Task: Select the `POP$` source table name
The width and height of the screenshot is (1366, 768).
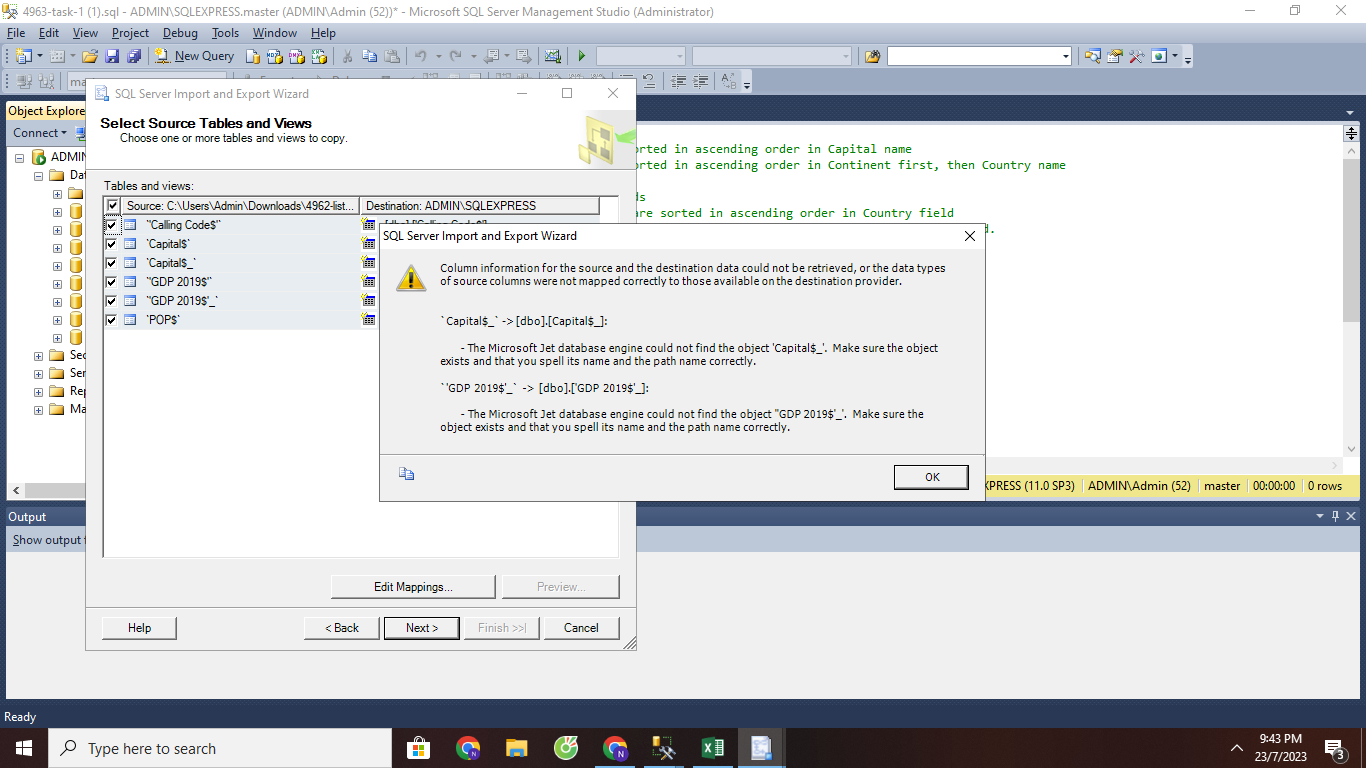Action: click(x=163, y=320)
